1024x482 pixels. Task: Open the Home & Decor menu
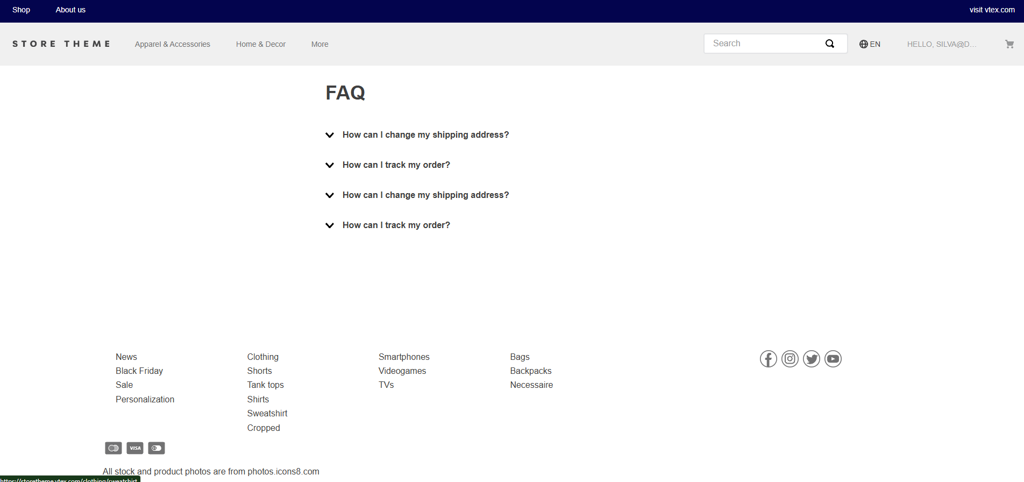click(x=261, y=44)
